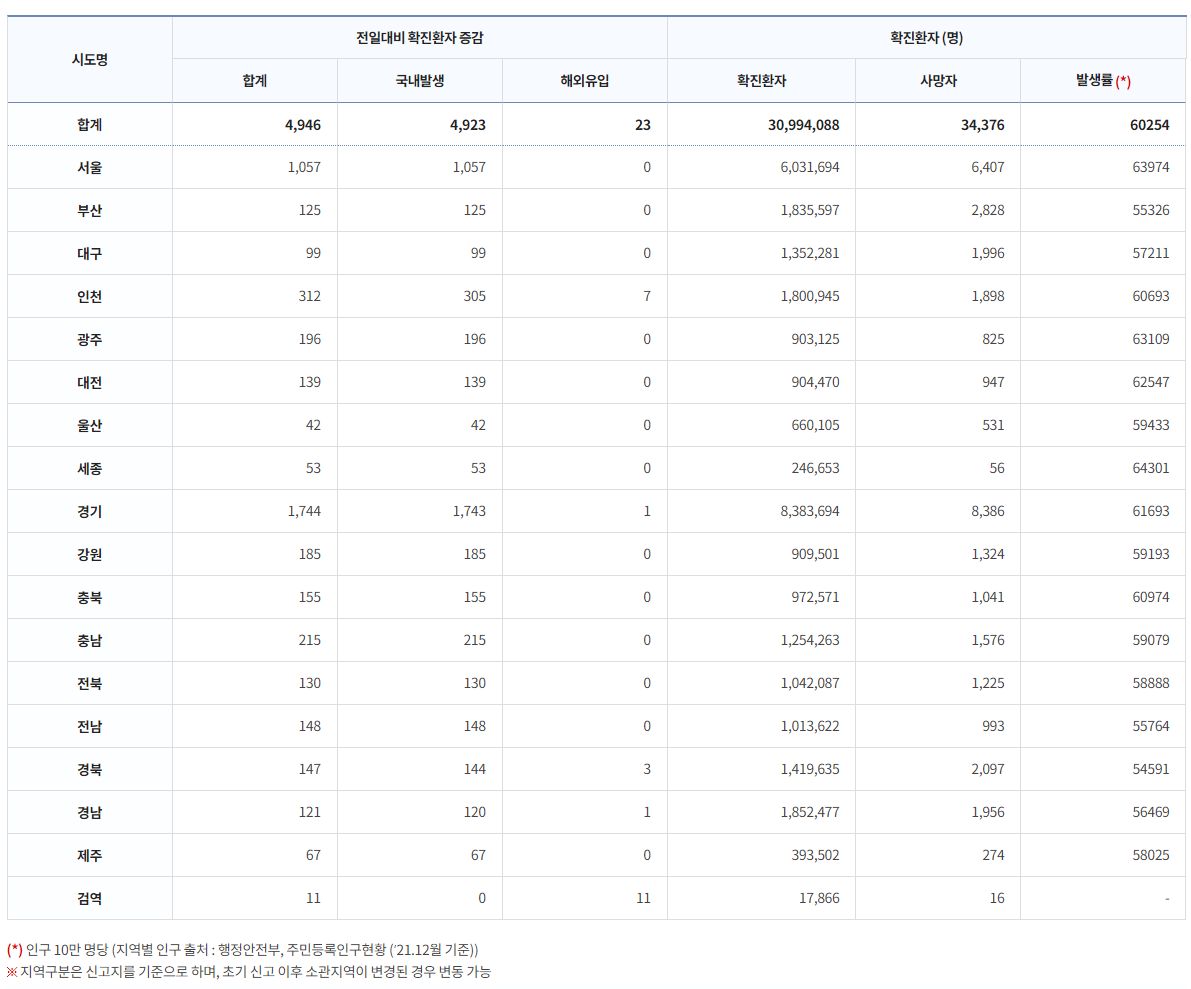
Task: Click Jeonbuk's confirmed count 1,042,087
Action: 810,683
